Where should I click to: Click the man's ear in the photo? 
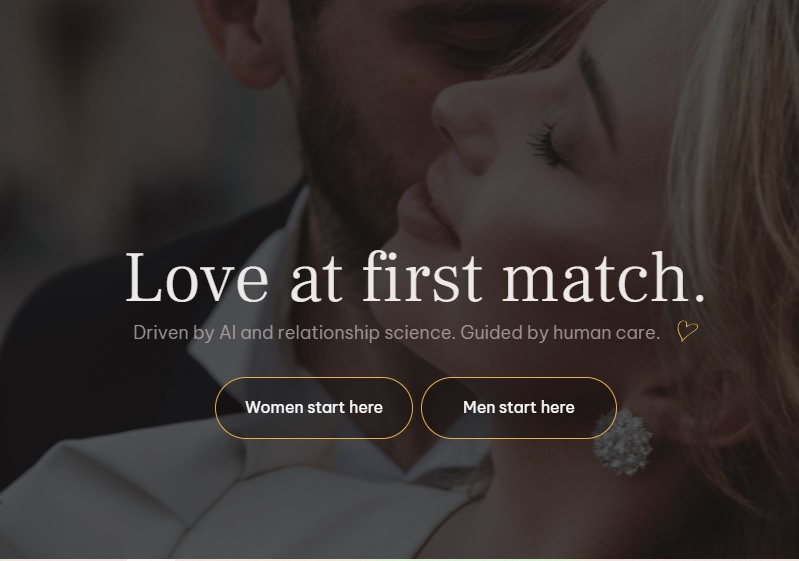[x=250, y=41]
